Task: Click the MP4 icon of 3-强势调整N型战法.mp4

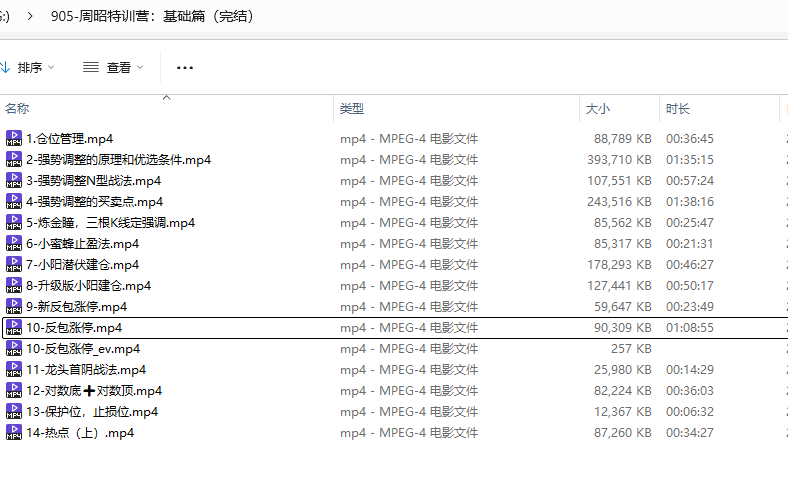Action: [x=14, y=180]
